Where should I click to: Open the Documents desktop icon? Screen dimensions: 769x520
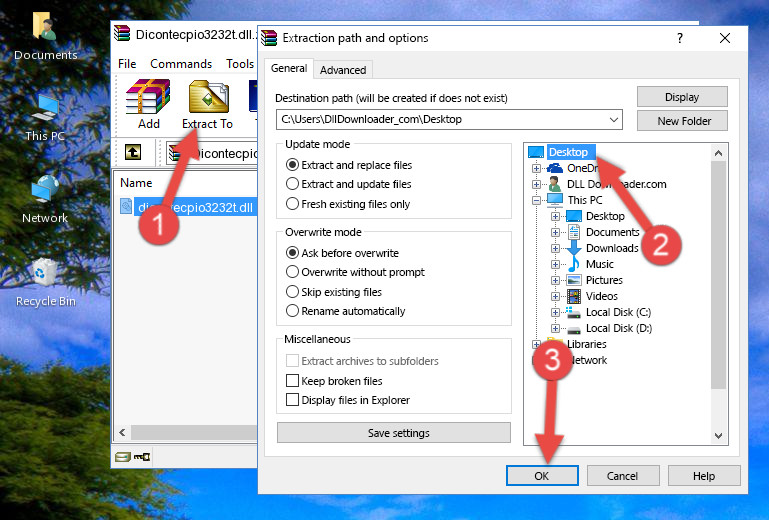click(45, 35)
